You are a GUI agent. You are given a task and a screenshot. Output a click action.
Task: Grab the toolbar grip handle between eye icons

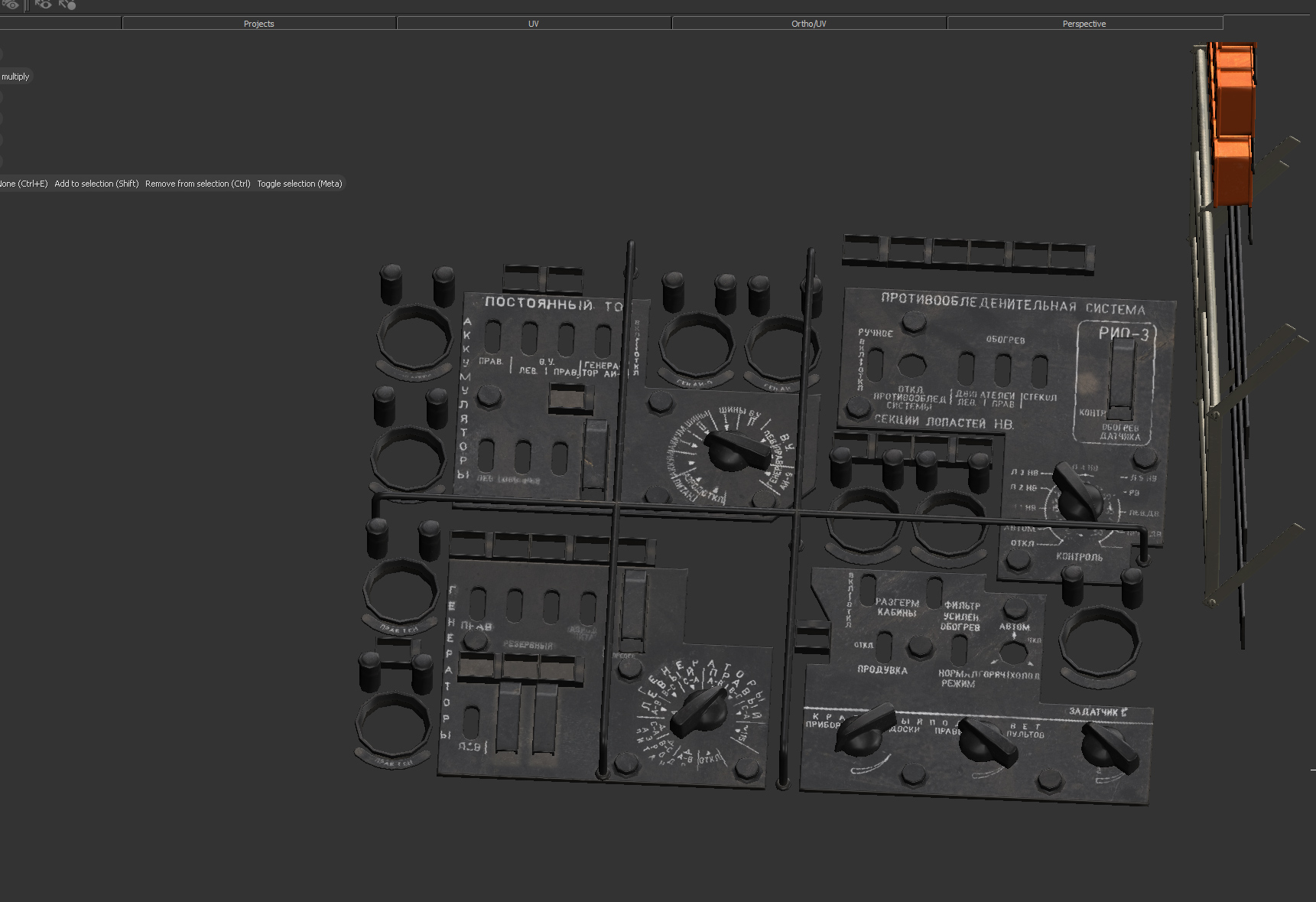[x=26, y=5]
